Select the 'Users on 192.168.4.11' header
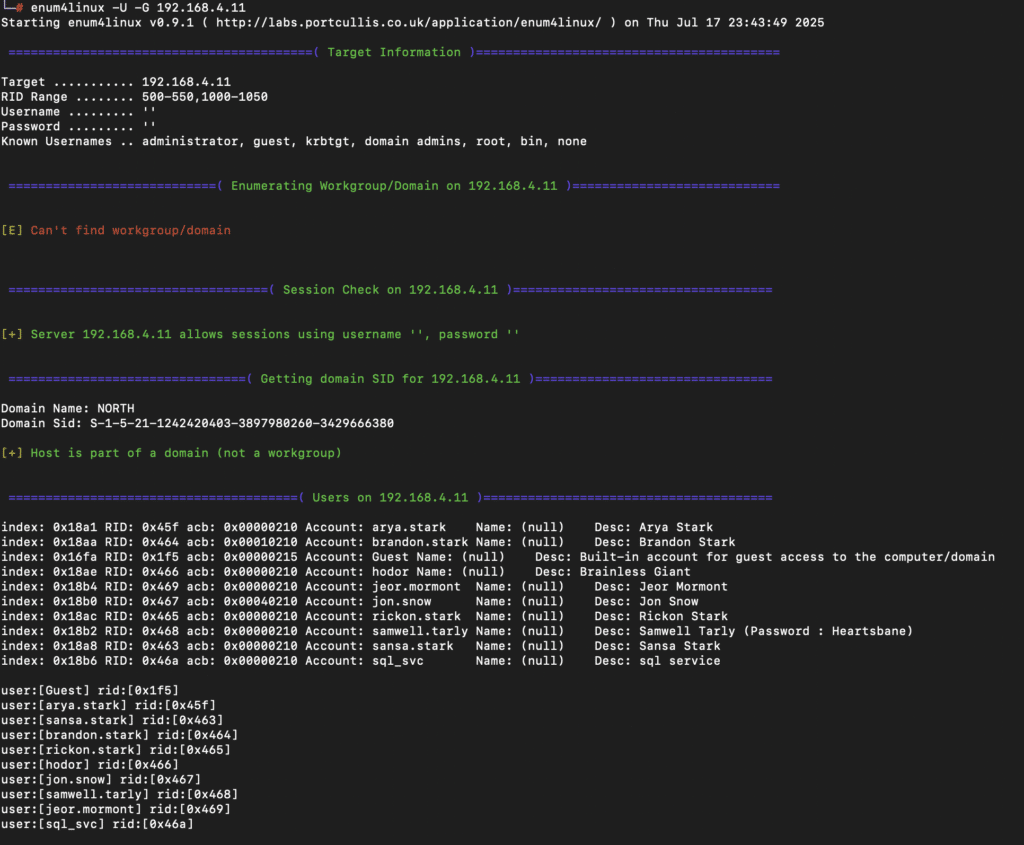 coord(390,498)
